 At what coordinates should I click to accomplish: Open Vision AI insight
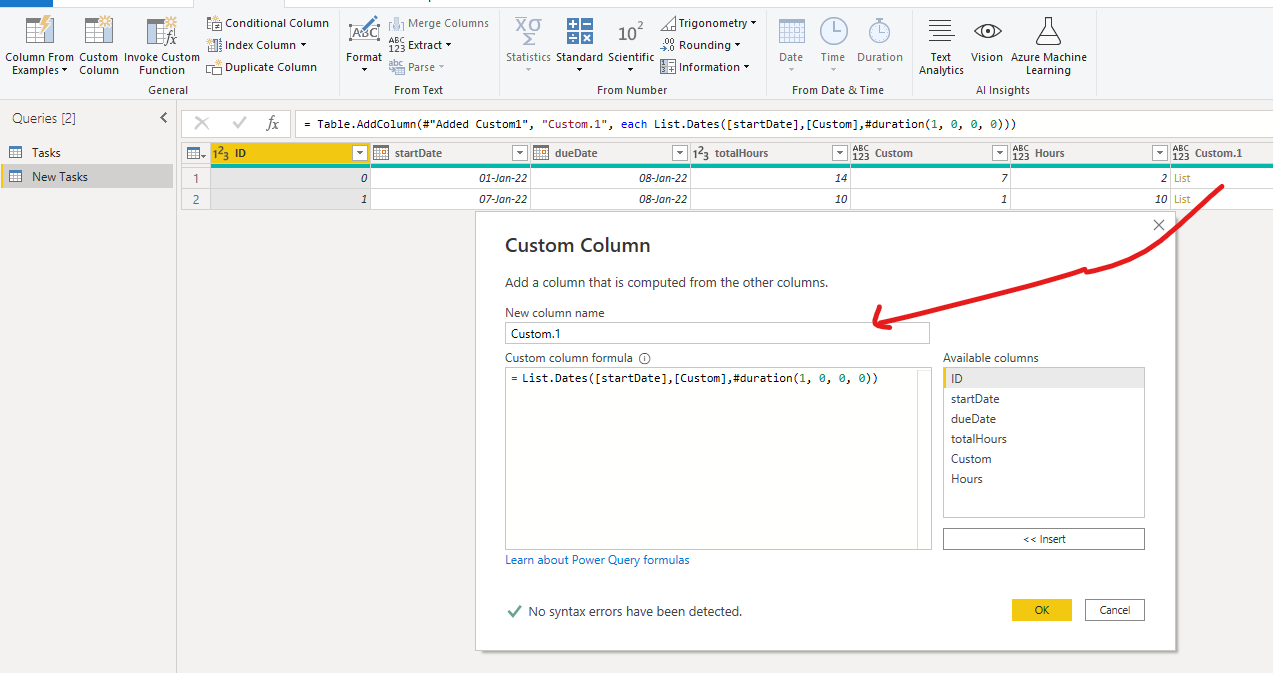pyautogui.click(x=987, y=40)
